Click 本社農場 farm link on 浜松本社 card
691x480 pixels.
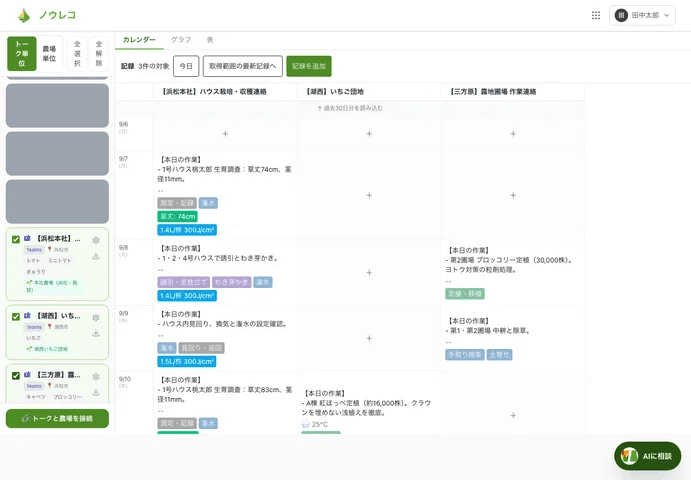click(x=52, y=286)
